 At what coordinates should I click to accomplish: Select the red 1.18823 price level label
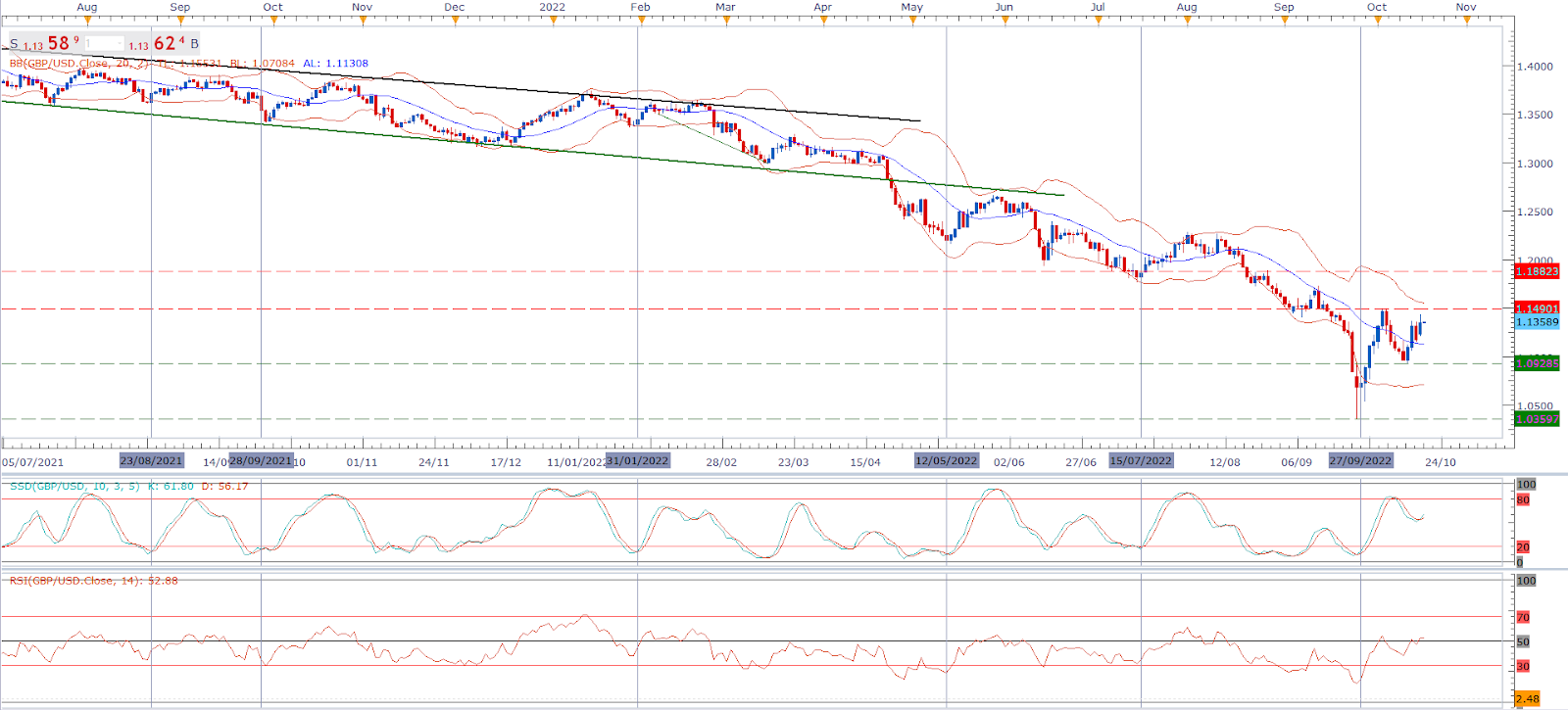[x=1537, y=271]
